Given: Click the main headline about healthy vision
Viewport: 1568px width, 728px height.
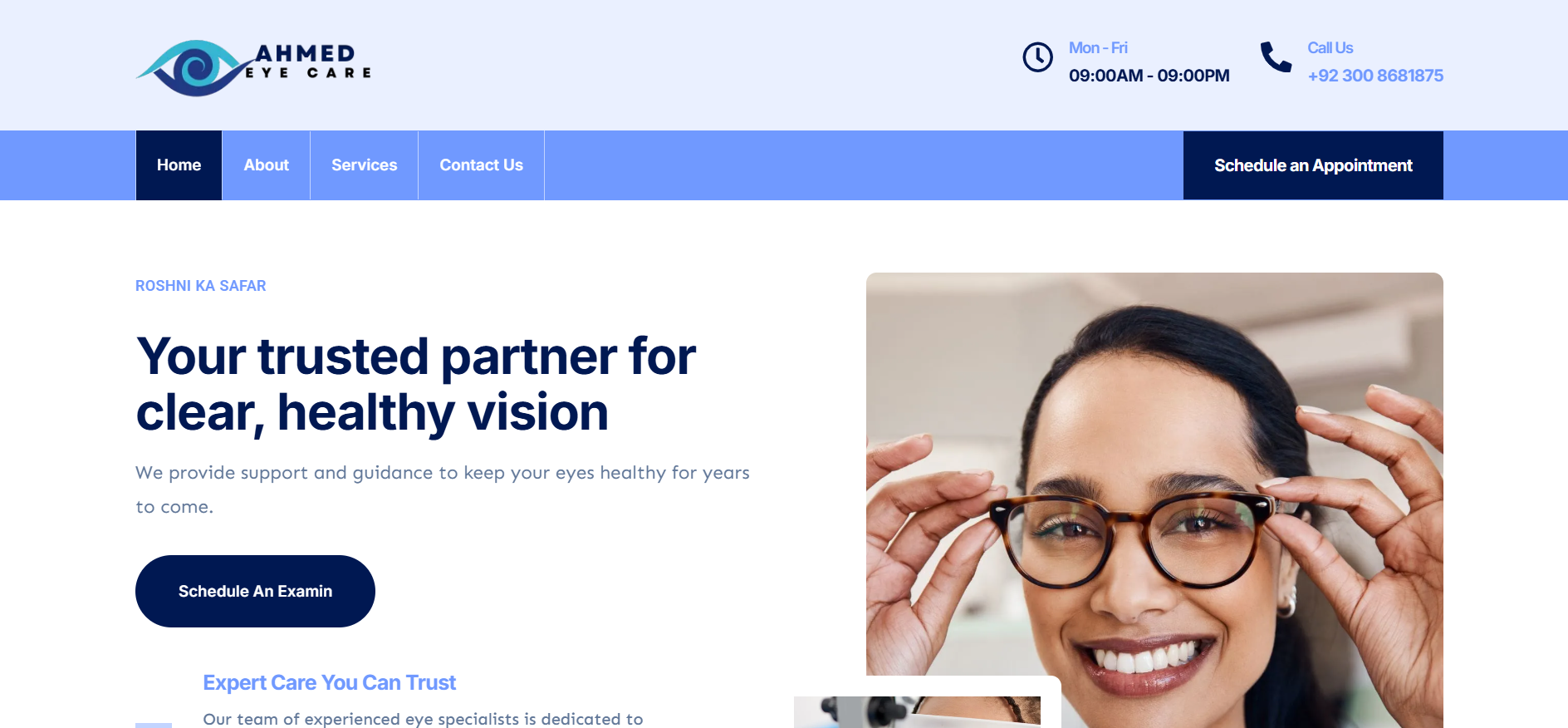Looking at the screenshot, I should click(x=415, y=384).
